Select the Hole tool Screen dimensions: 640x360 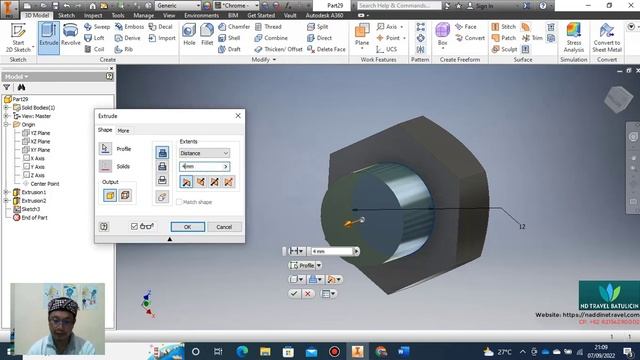tap(189, 35)
